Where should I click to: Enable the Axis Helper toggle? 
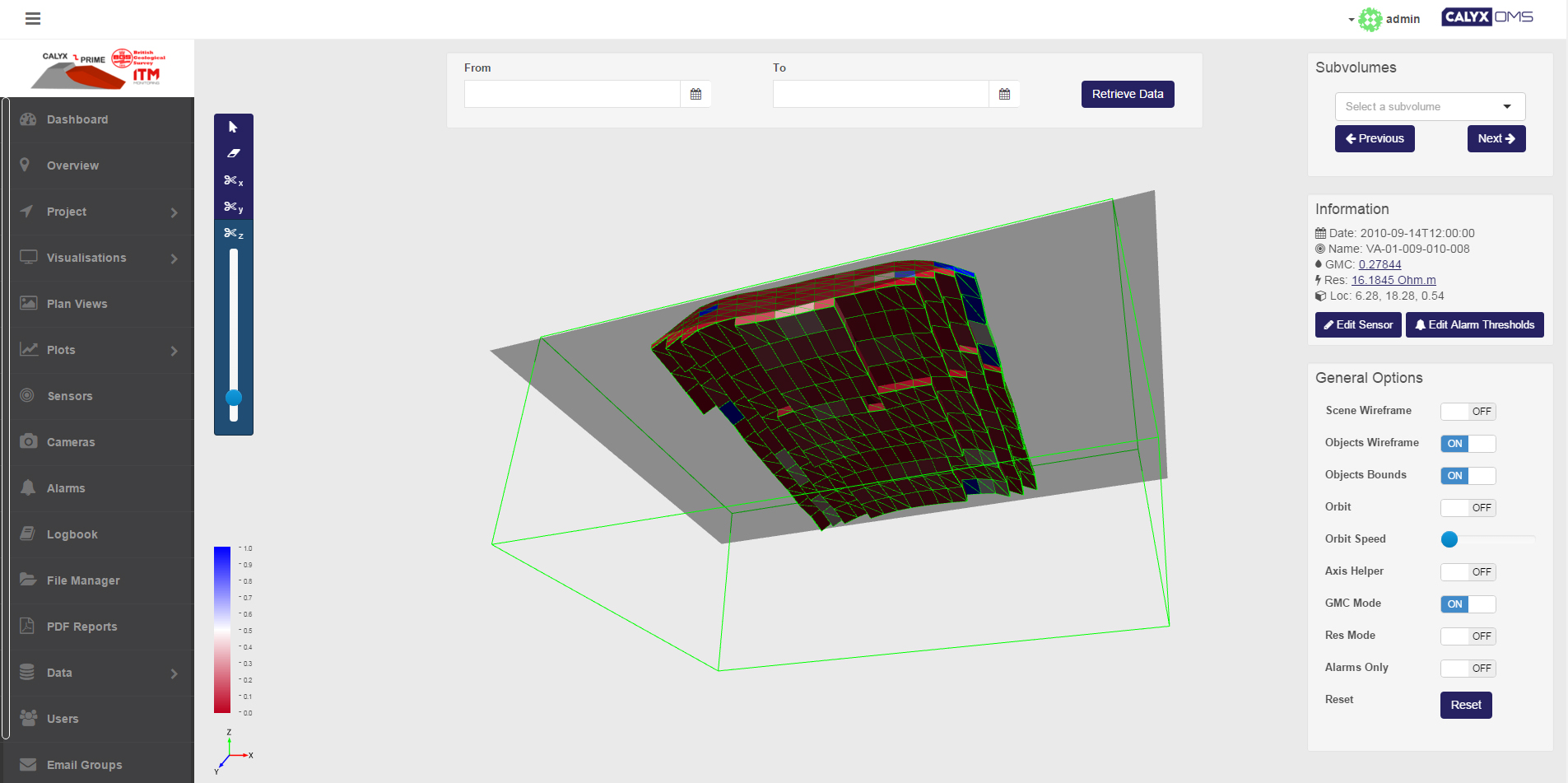coord(1468,572)
